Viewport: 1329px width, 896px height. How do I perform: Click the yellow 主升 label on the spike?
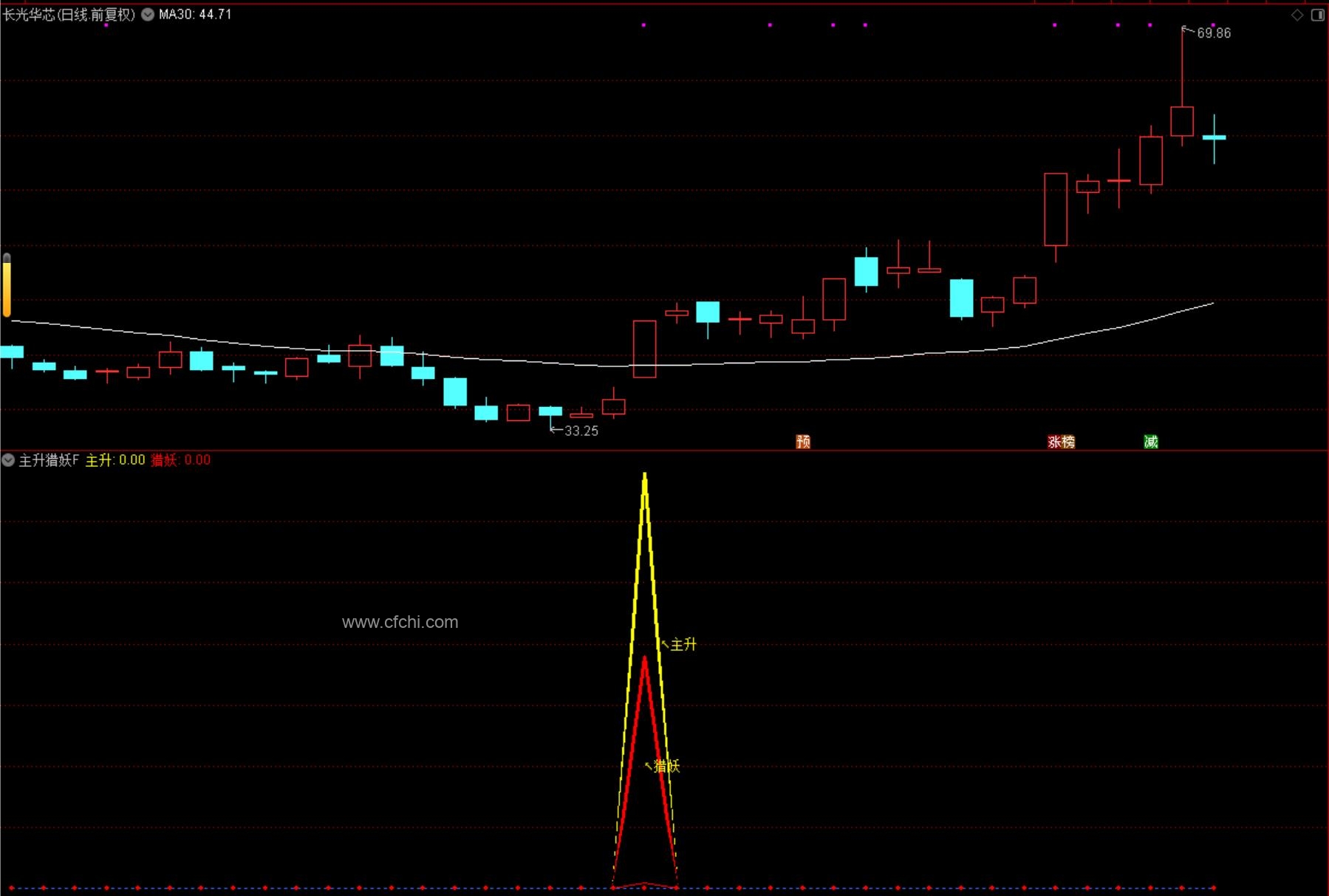pyautogui.click(x=683, y=645)
